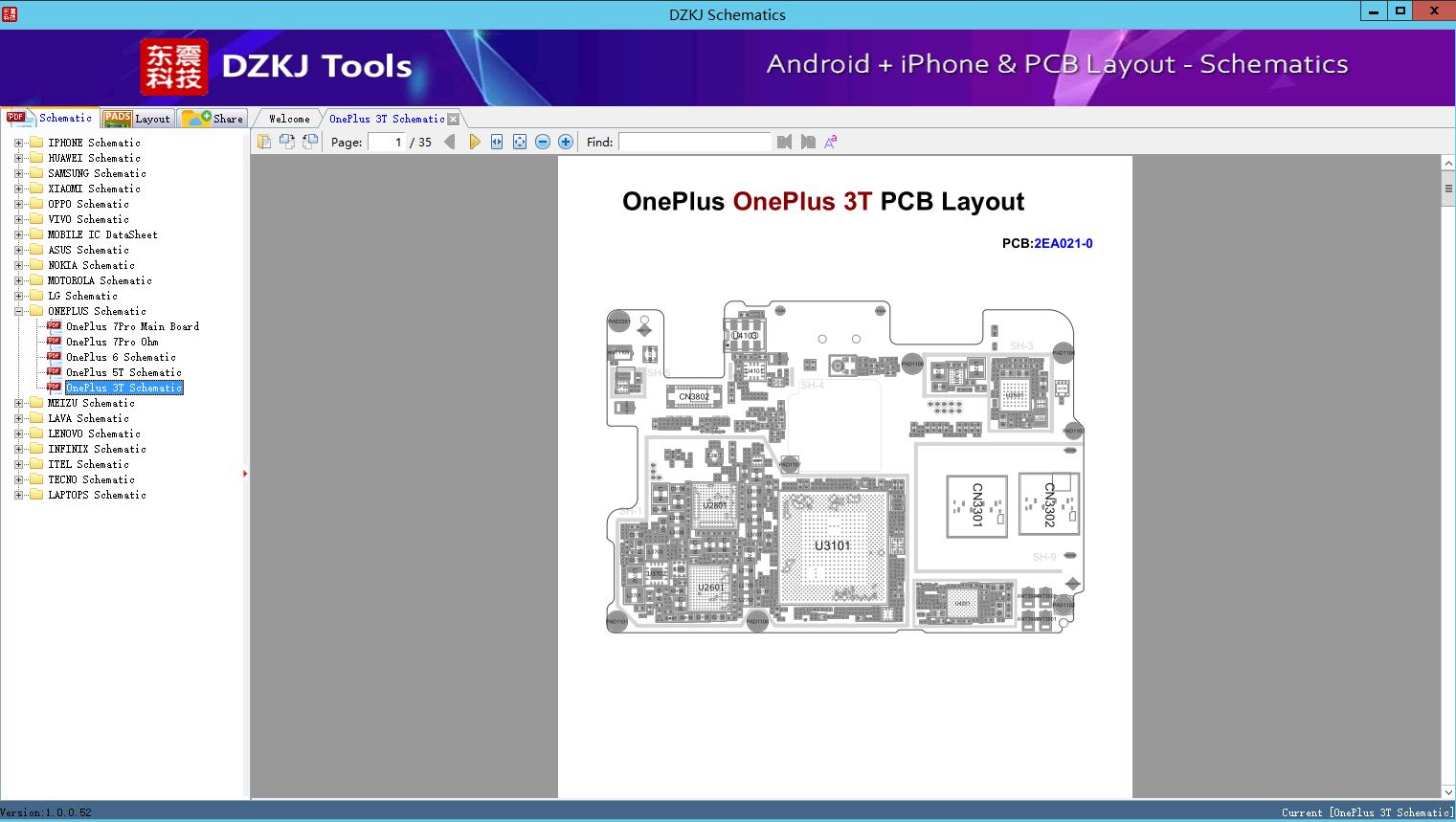1456x822 pixels.
Task: Go to the next page arrow
Action: tap(474, 142)
